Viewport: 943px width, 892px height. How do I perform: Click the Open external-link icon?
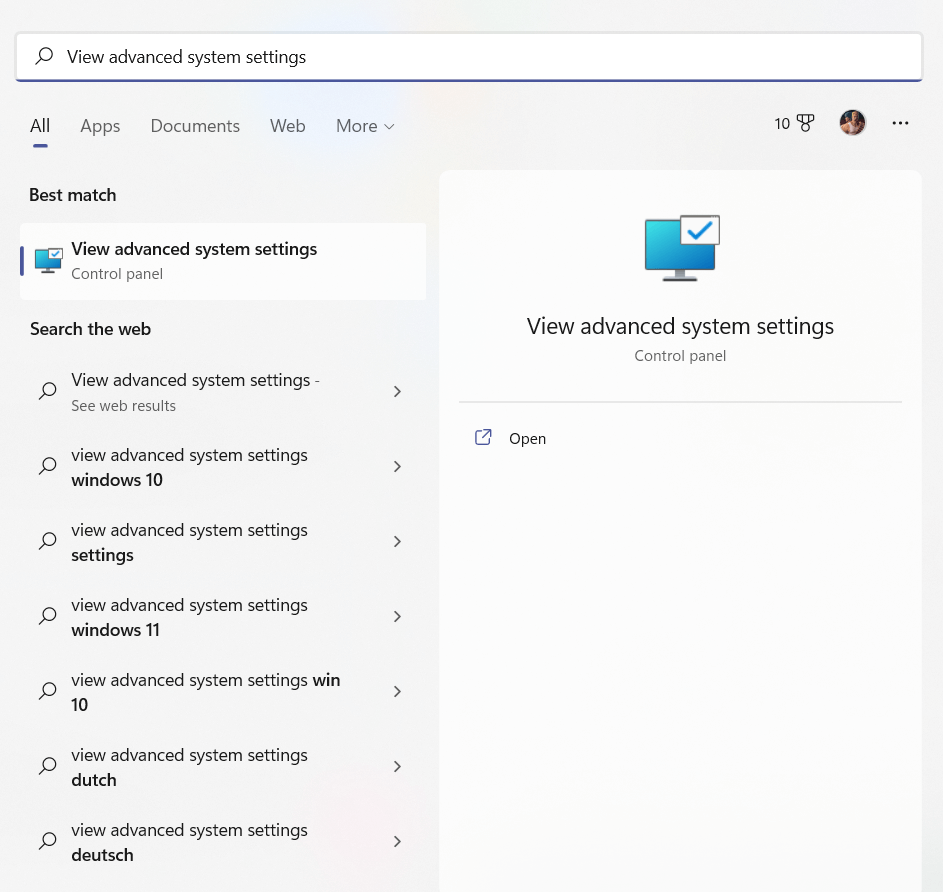pyautogui.click(x=483, y=437)
